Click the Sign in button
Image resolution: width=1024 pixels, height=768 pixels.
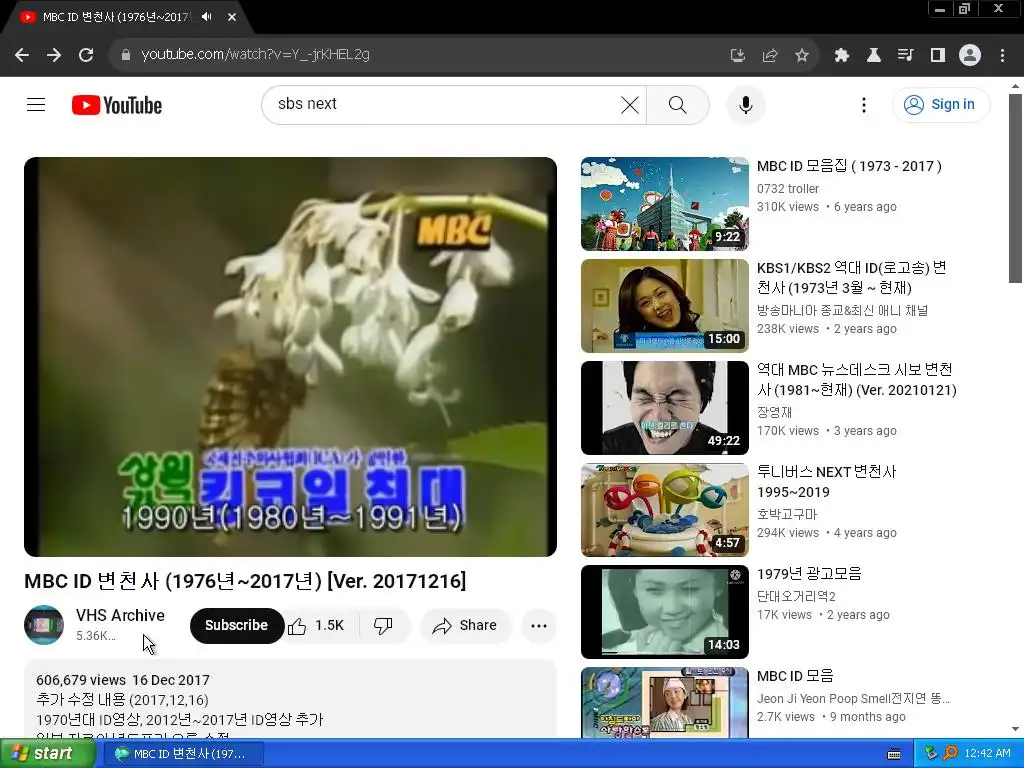(x=941, y=104)
